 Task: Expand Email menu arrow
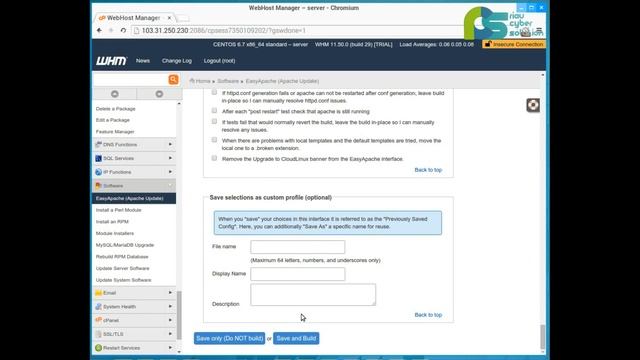(x=170, y=293)
